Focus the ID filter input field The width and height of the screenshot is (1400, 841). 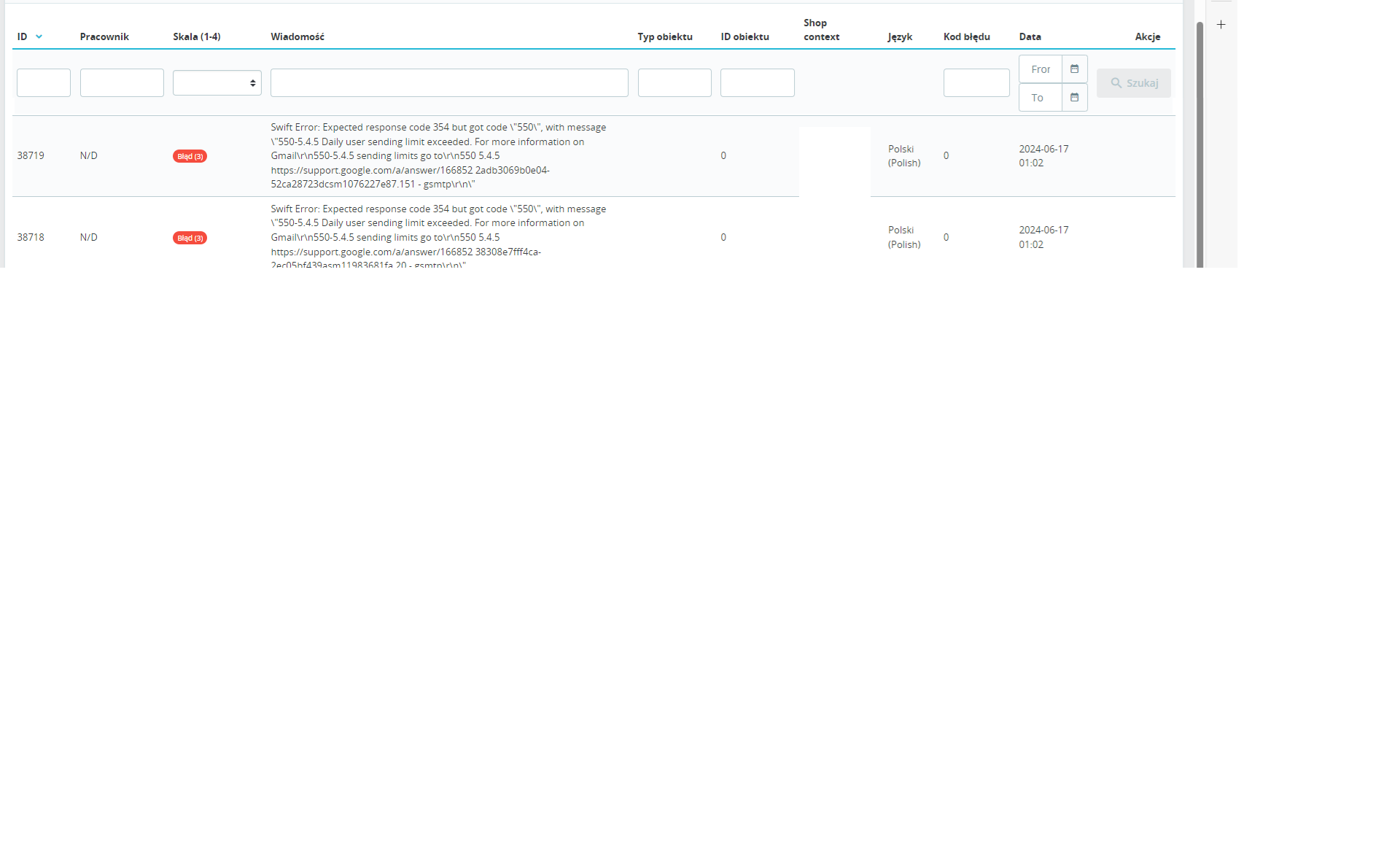click(44, 83)
